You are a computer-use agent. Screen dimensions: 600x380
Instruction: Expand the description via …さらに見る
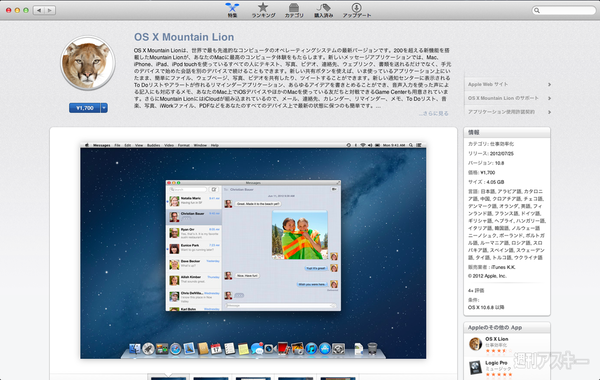[434, 113]
